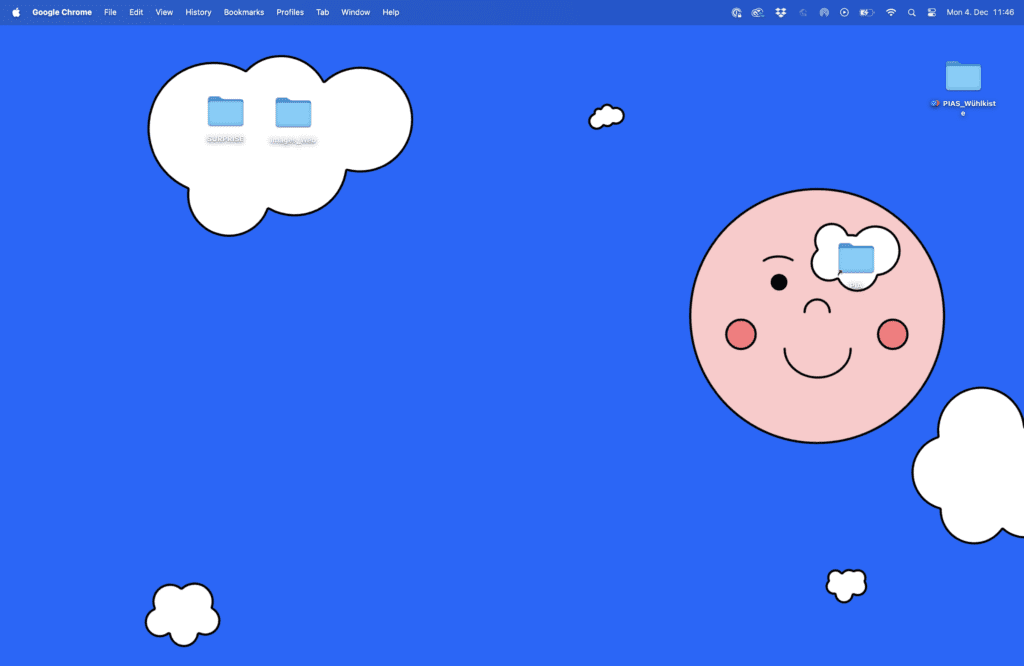Open the File menu
The image size is (1024, 666).
point(110,12)
